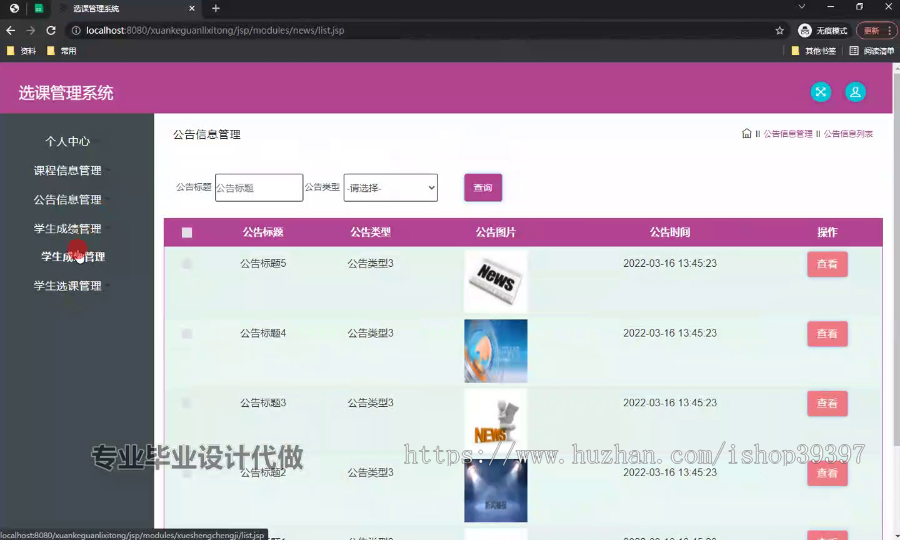This screenshot has width=900, height=540.
Task: Open the browser three-dot menu
Action: pyautogui.click(x=890, y=30)
